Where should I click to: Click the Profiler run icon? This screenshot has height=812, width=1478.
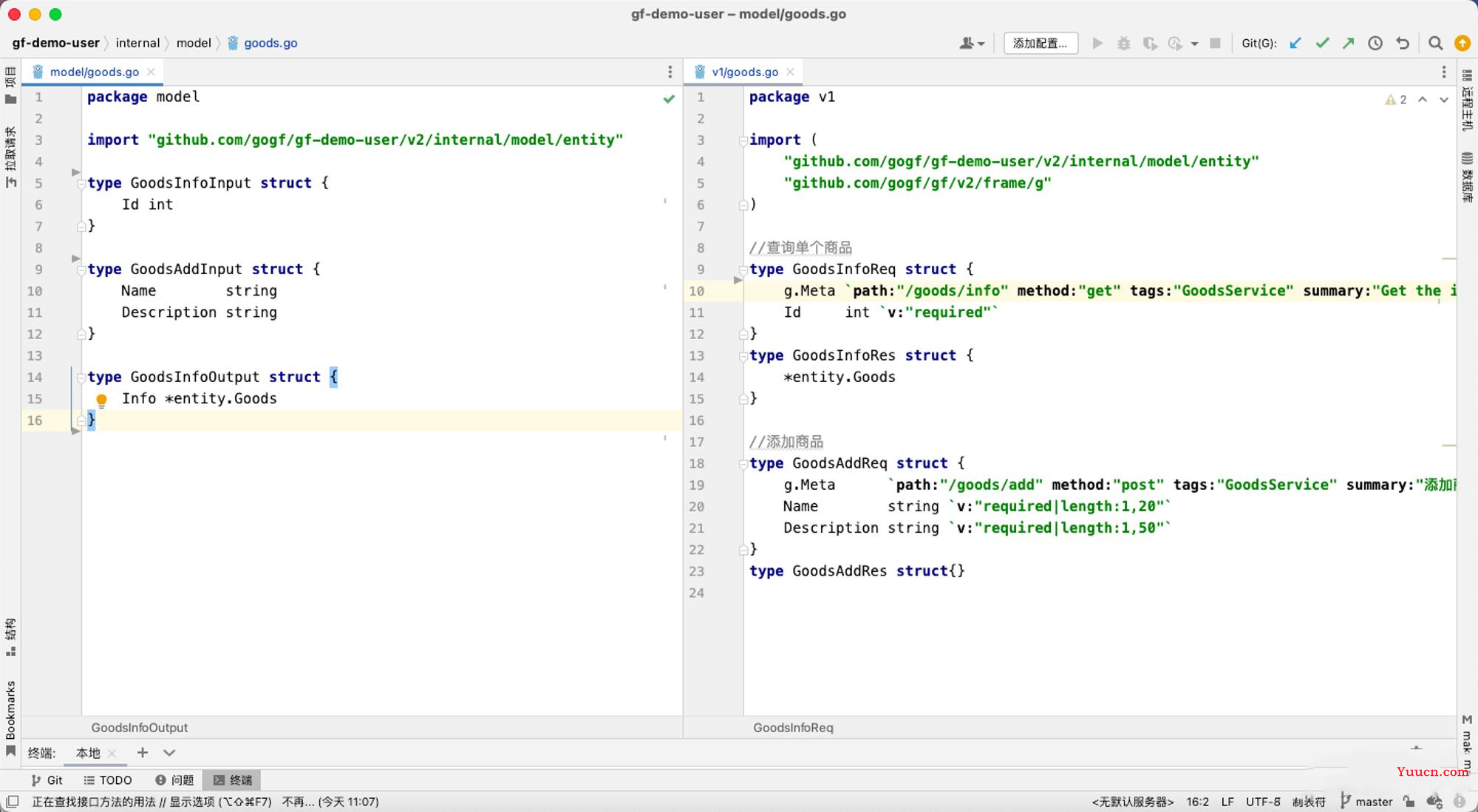[1175, 44]
